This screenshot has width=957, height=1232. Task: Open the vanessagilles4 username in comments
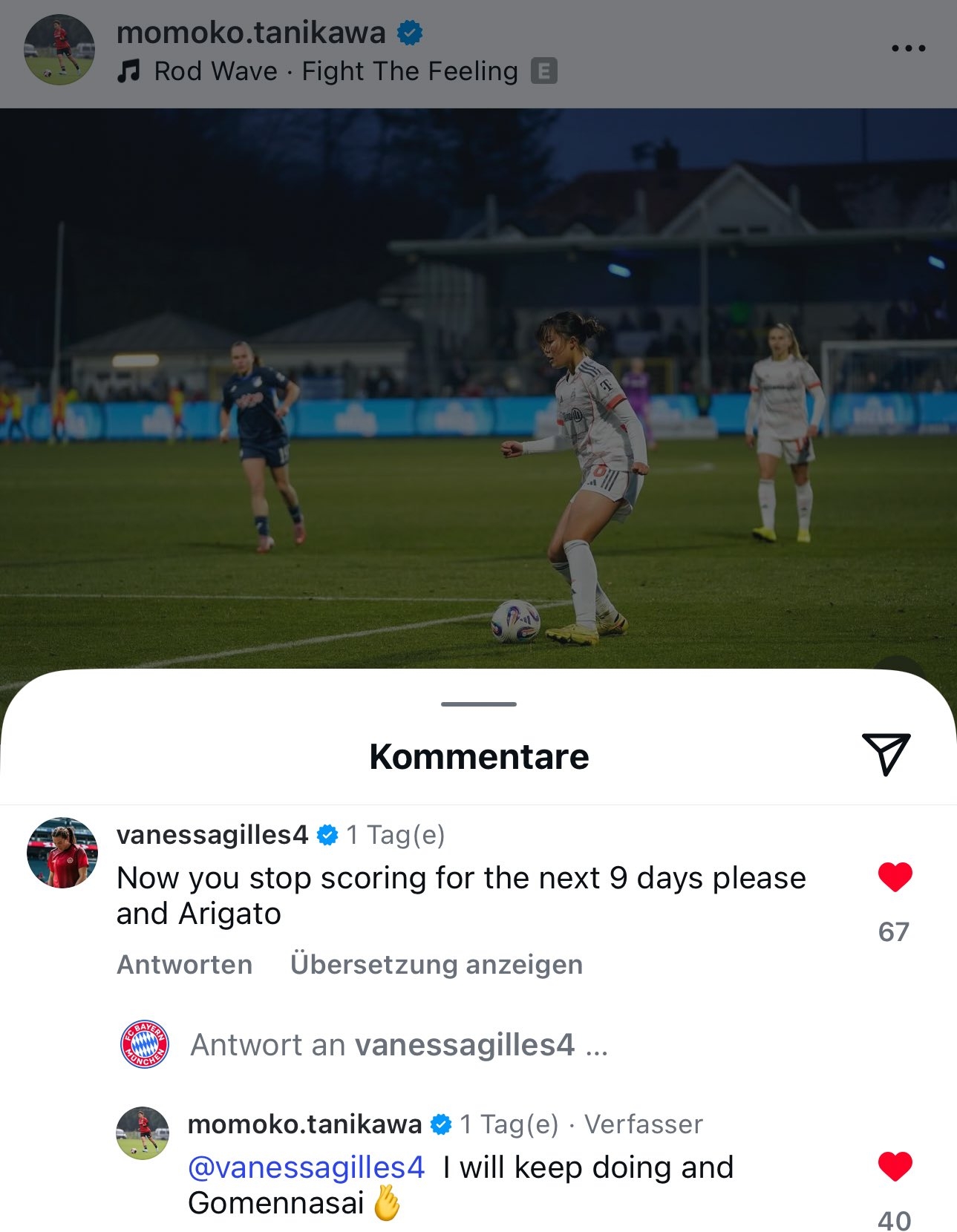212,835
